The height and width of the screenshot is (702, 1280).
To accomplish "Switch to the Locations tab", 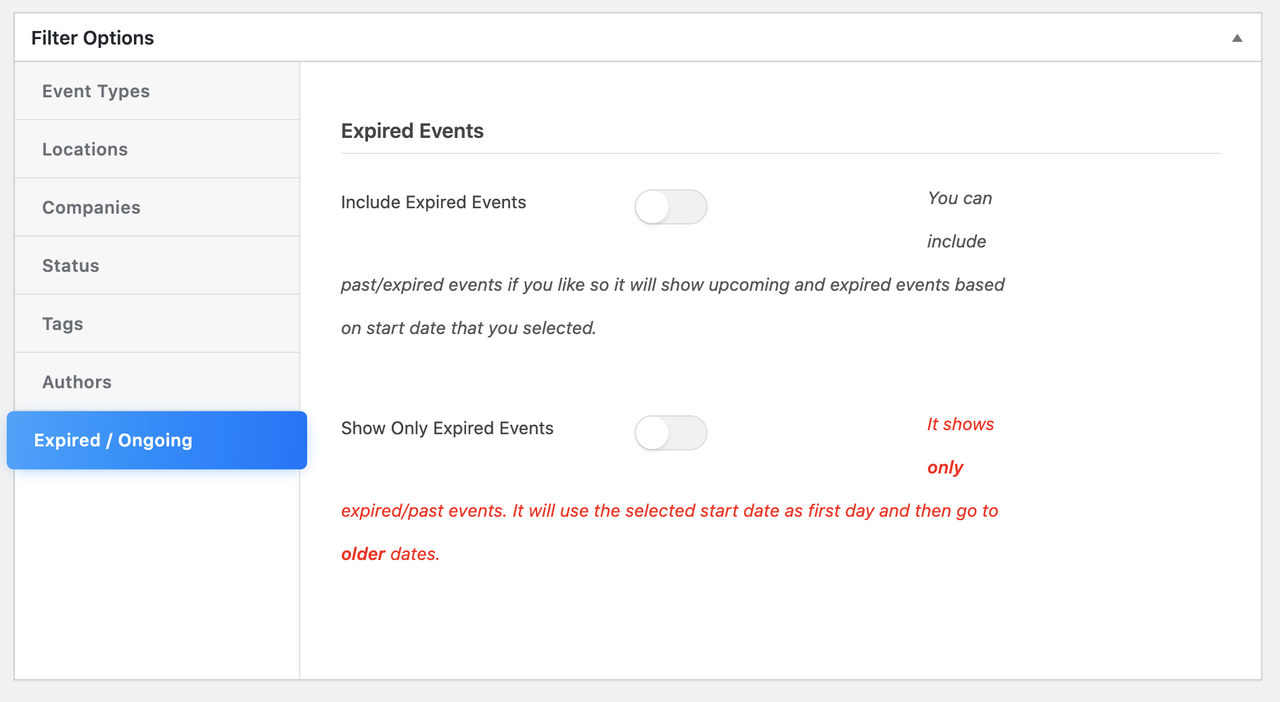I will [x=85, y=149].
